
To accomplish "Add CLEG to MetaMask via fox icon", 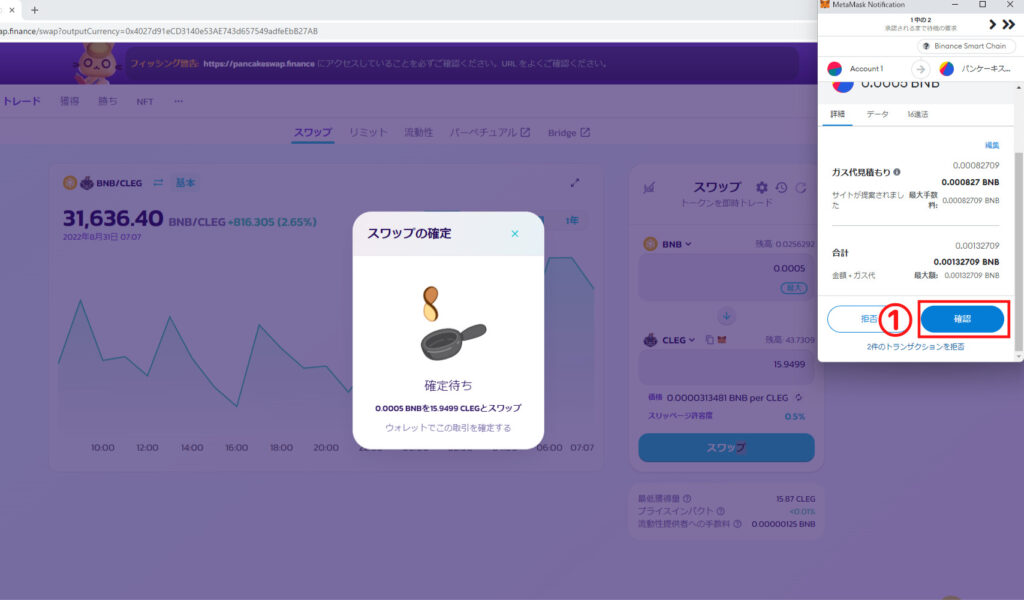I will click(x=722, y=340).
